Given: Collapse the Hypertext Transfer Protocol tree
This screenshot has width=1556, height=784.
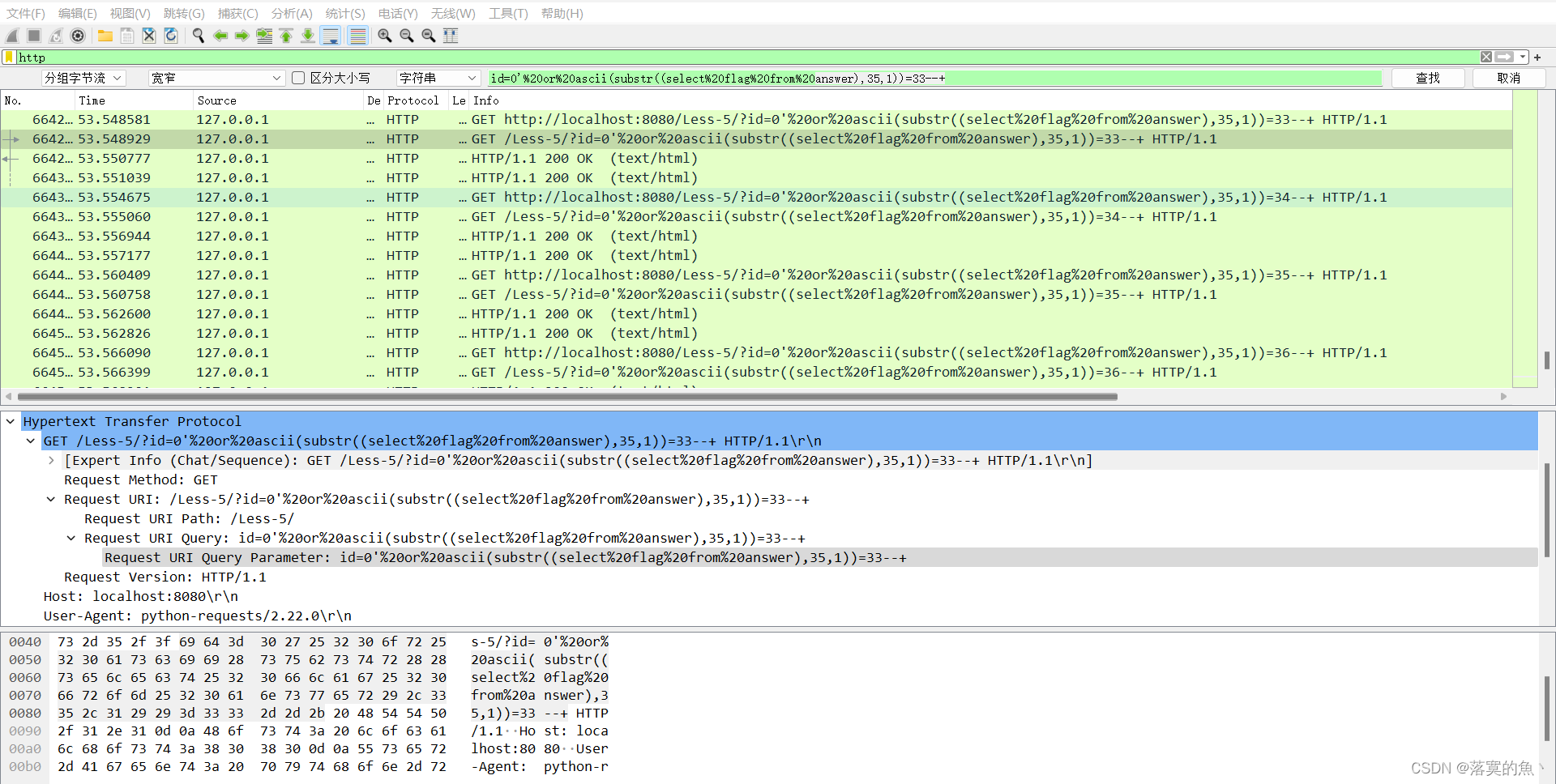Looking at the screenshot, I should pos(11,421).
